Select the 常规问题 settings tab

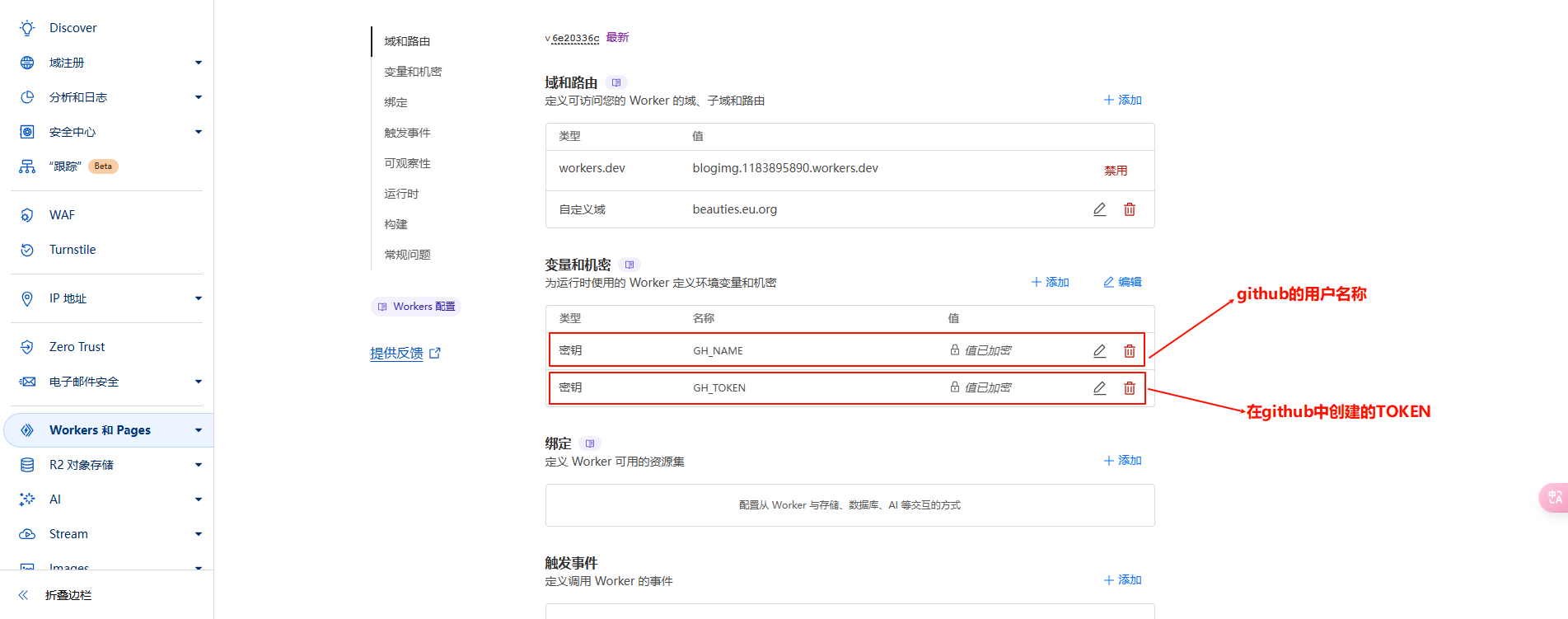click(x=407, y=255)
